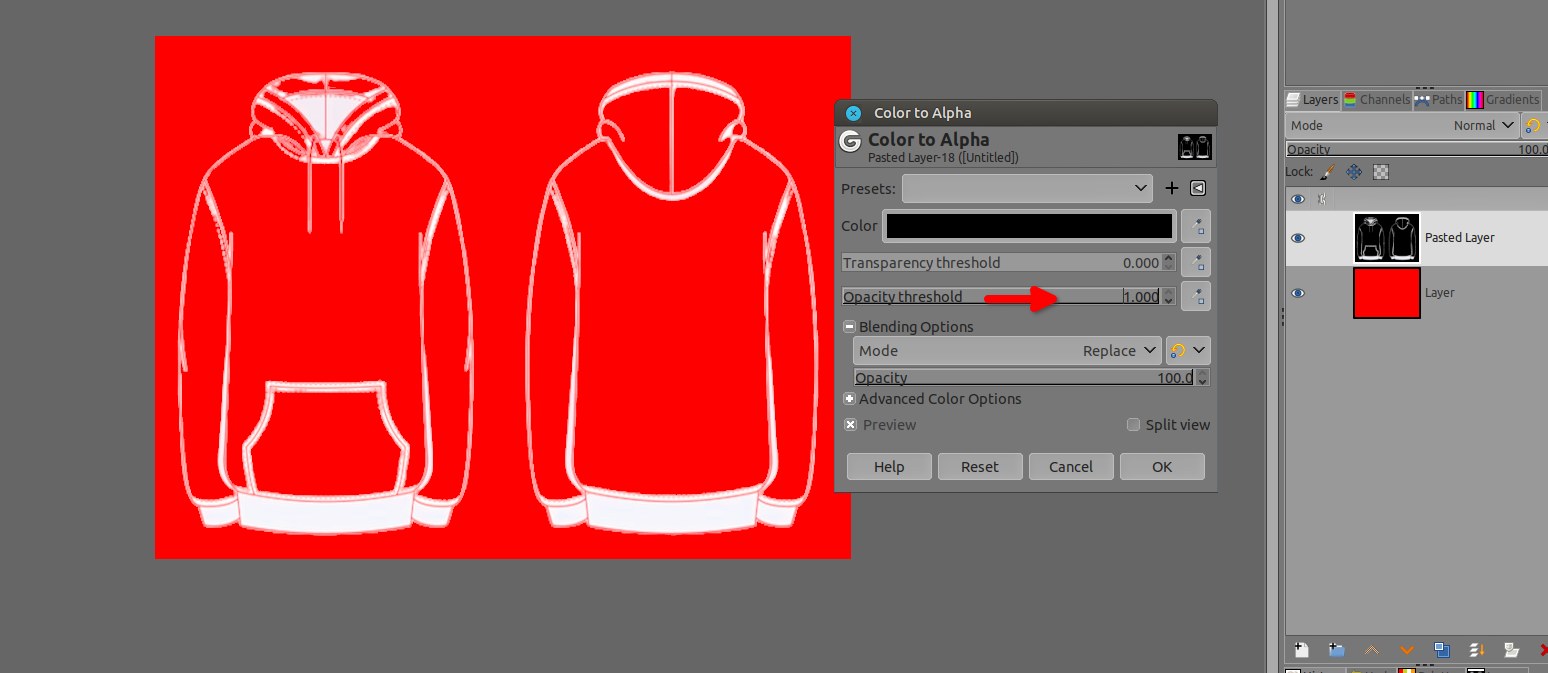The image size is (1548, 673).
Task: Save current settings as a new preset
Action: click(1172, 188)
